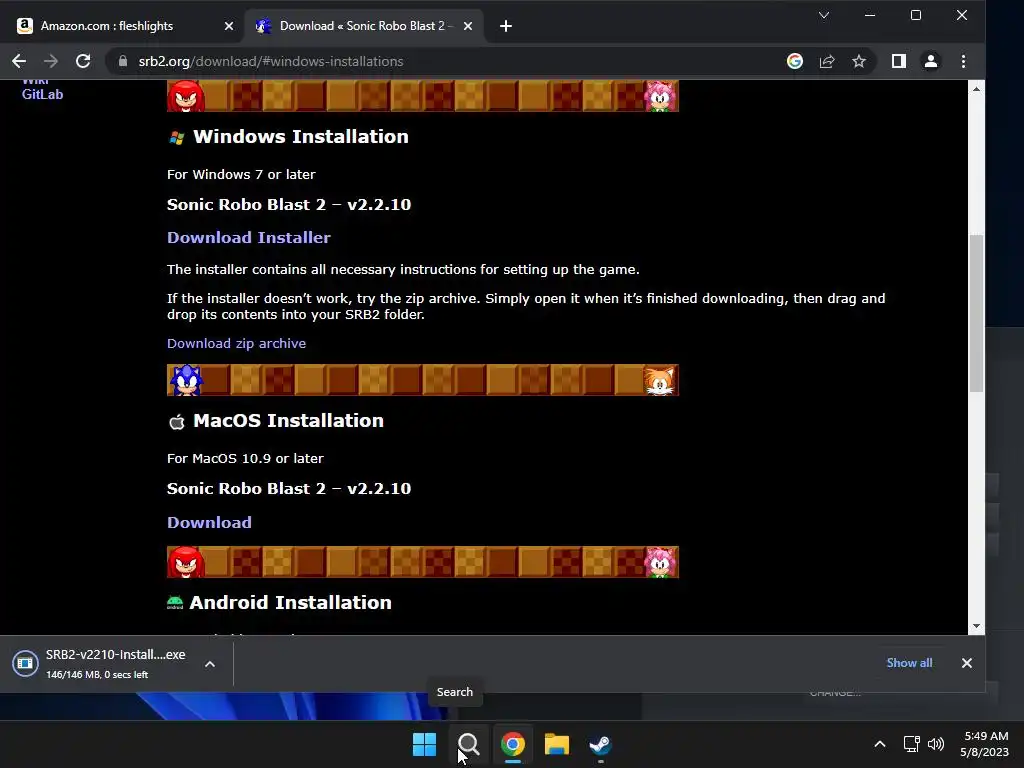Open File Explorer from taskbar
The width and height of the screenshot is (1024, 768).
[556, 744]
